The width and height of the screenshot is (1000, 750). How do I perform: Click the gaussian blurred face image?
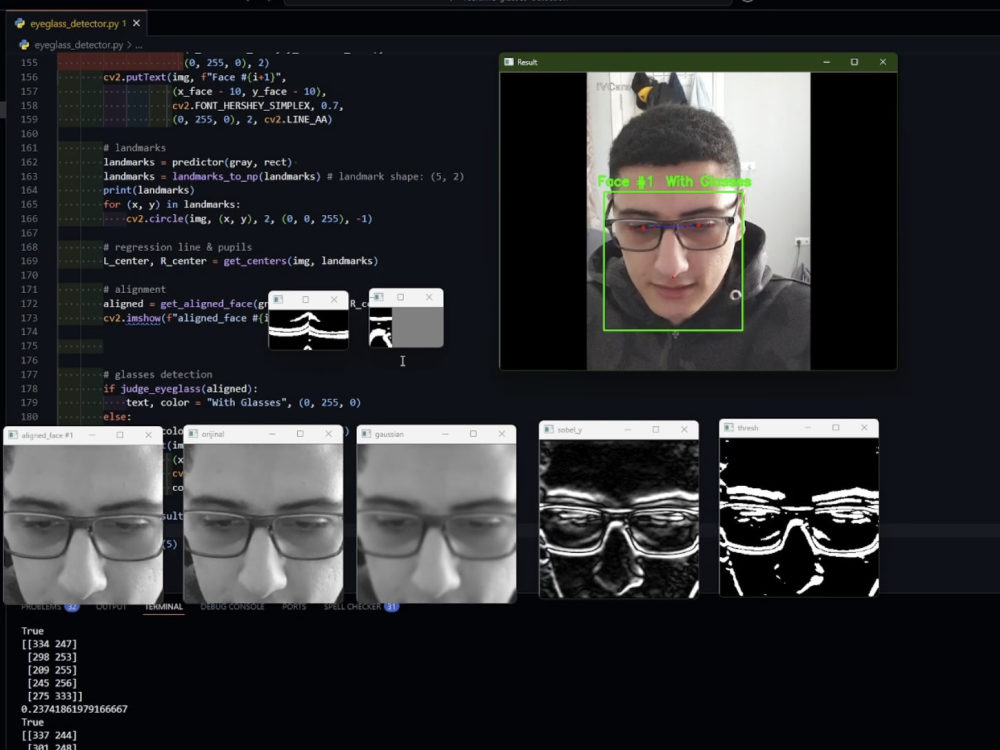click(436, 523)
